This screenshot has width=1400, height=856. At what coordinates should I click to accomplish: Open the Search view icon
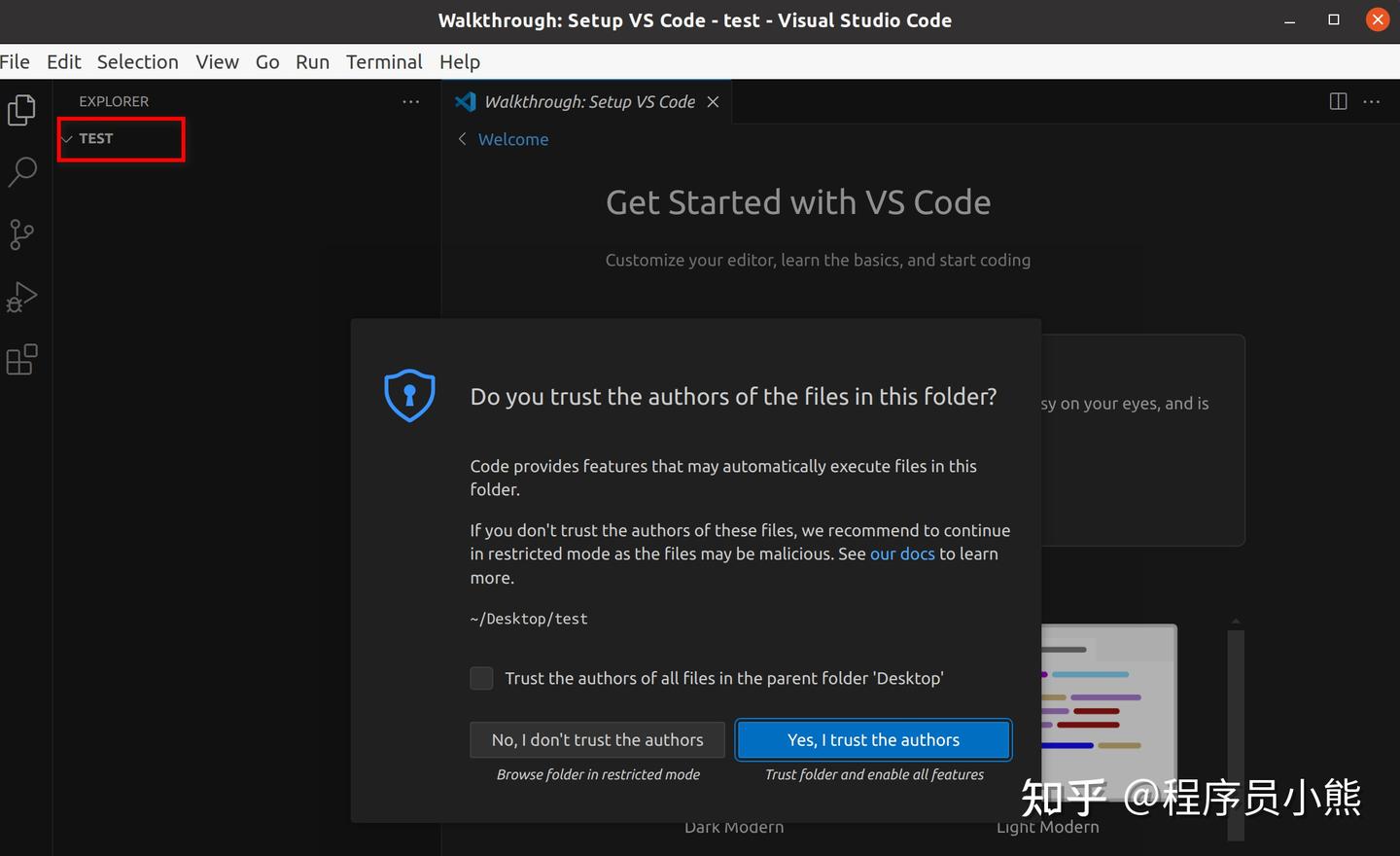(x=21, y=172)
